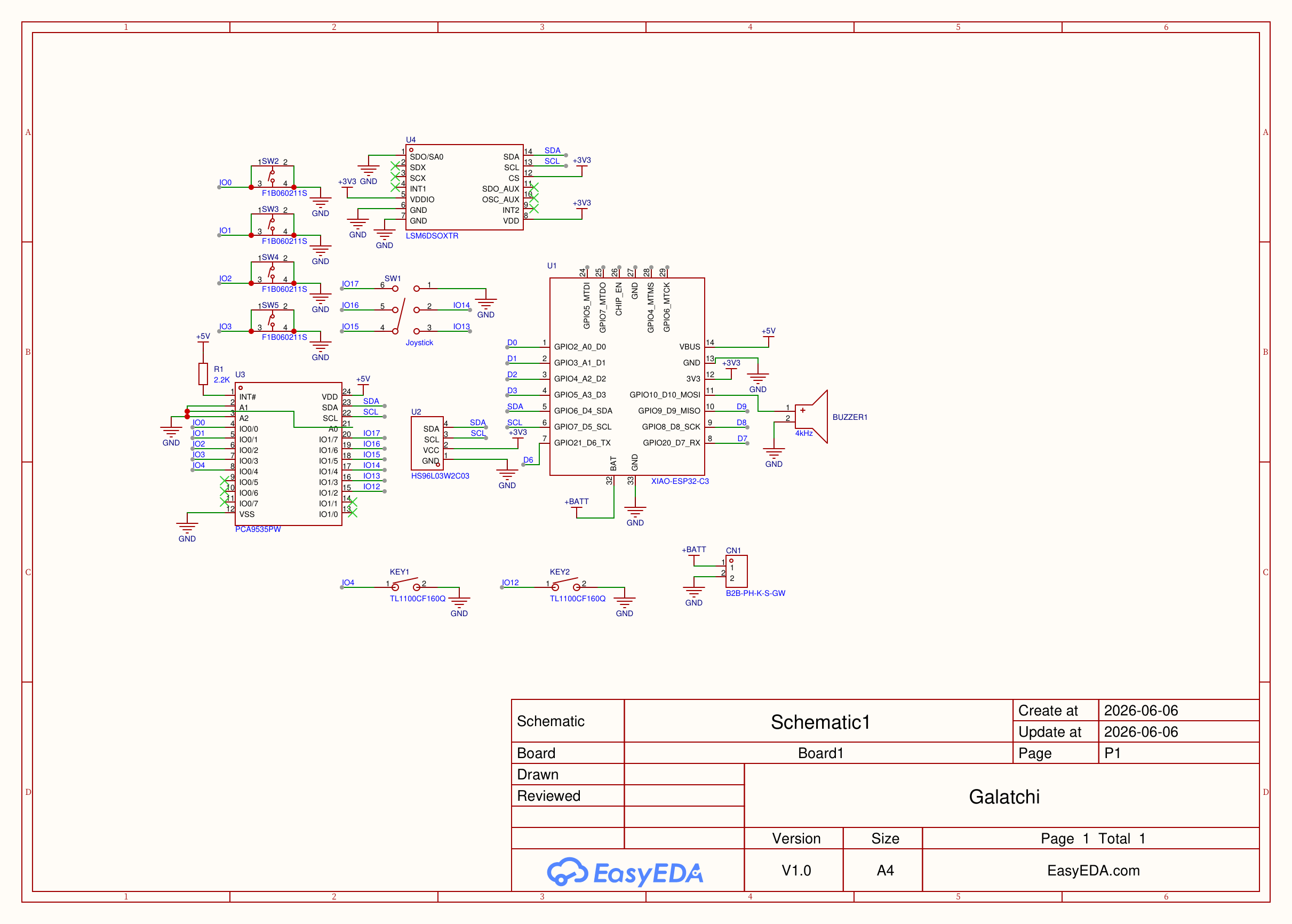This screenshot has width=1292, height=924.
Task: Click the GPIO10_D10_MOSI pin name
Action: 665,394
